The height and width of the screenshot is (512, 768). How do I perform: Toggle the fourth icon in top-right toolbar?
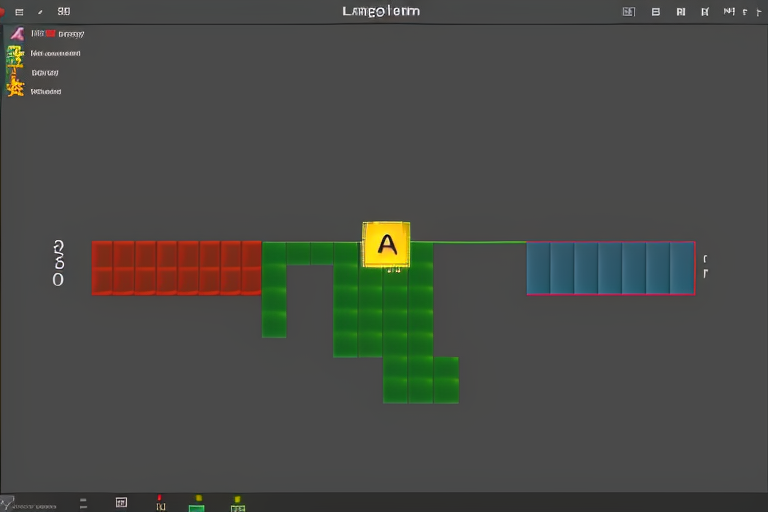tap(705, 12)
